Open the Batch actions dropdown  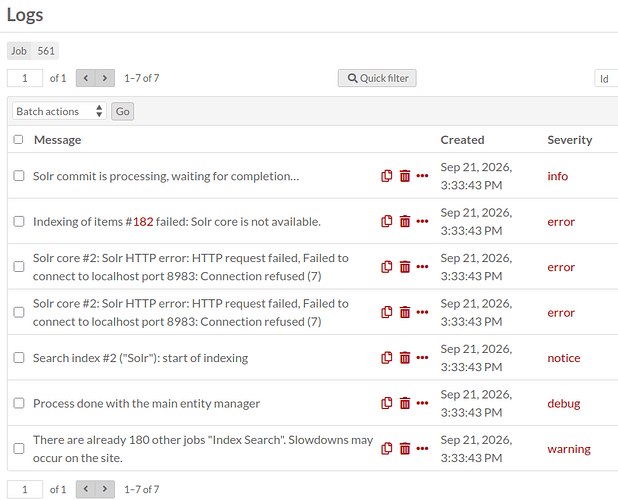(x=60, y=112)
